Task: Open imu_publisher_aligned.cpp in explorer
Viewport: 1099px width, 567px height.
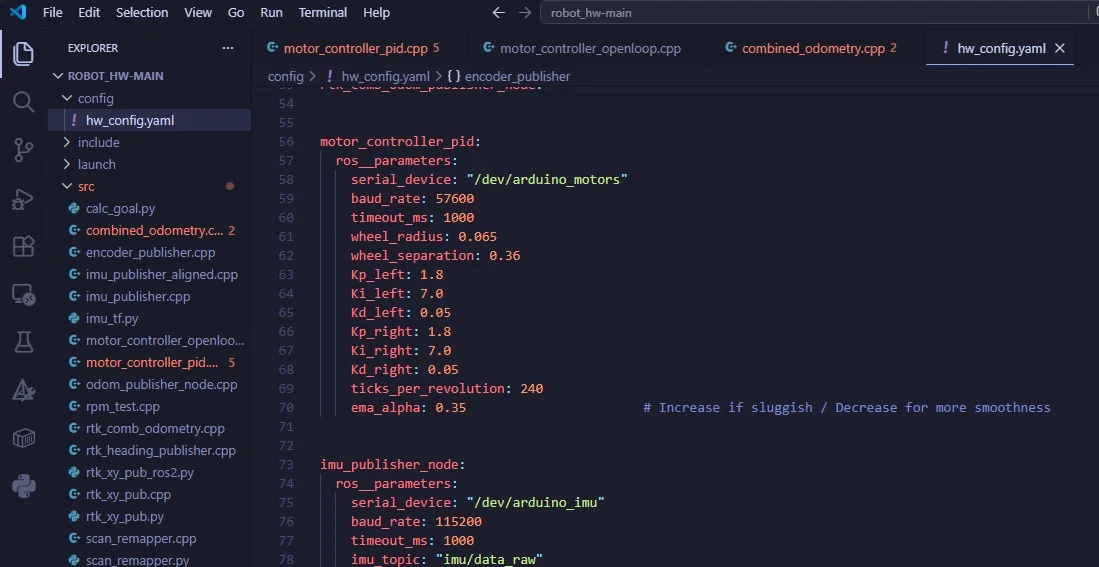Action: click(x=149, y=275)
